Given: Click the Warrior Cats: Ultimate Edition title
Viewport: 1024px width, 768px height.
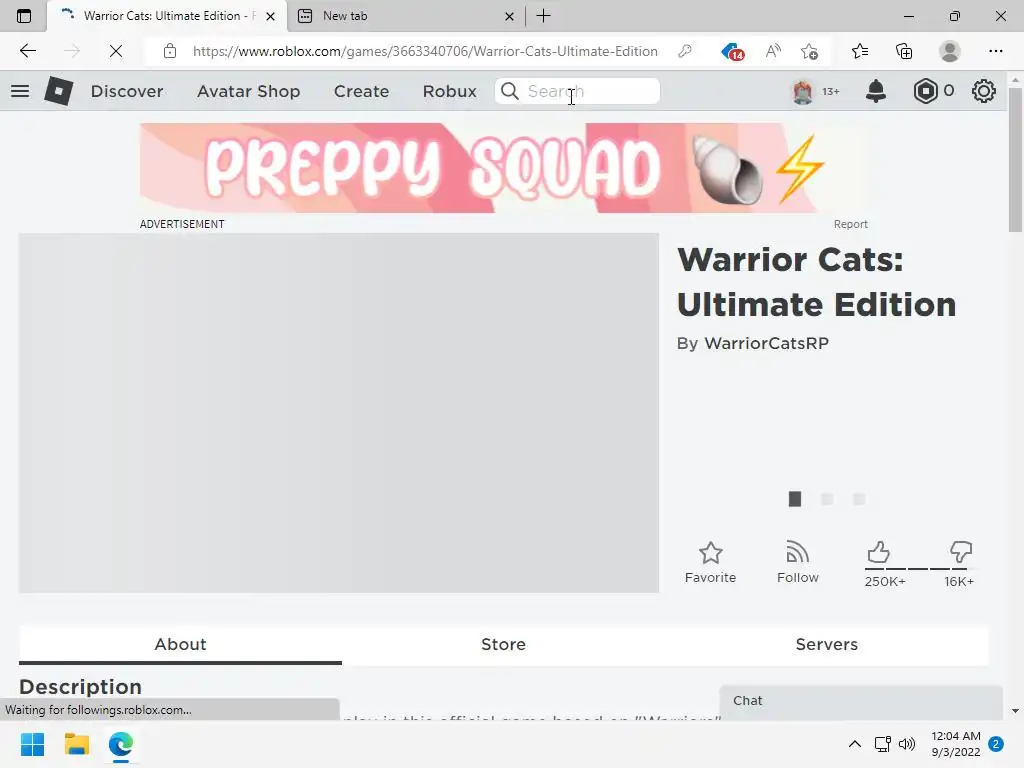Looking at the screenshot, I should coord(816,282).
